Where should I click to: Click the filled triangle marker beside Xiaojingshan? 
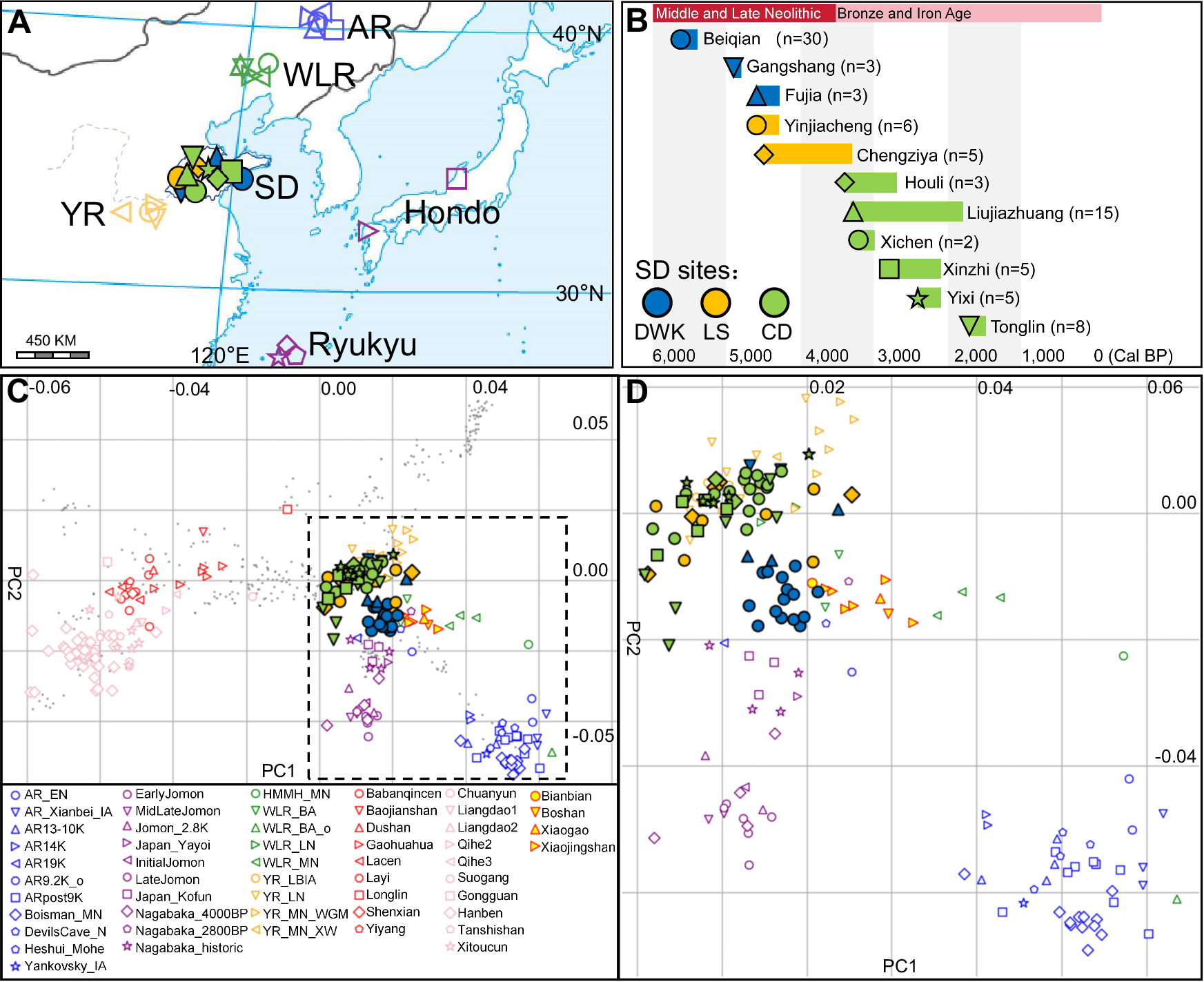(x=535, y=847)
